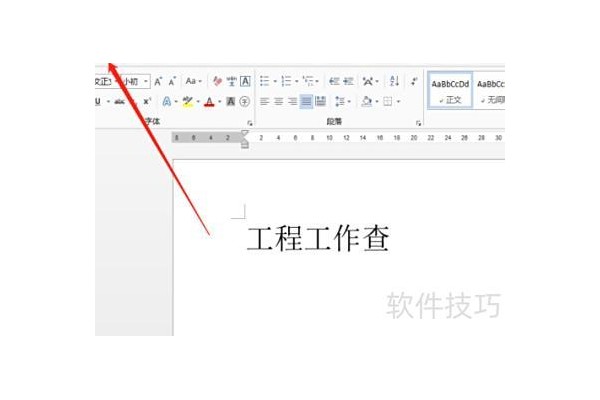
Task: Click the Clear Formatting eraser icon
Action: [x=217, y=81]
